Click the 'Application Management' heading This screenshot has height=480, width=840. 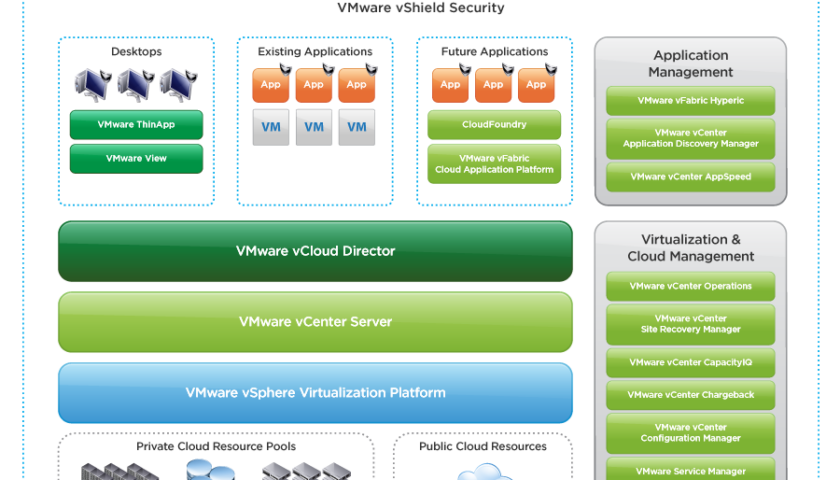[691, 64]
